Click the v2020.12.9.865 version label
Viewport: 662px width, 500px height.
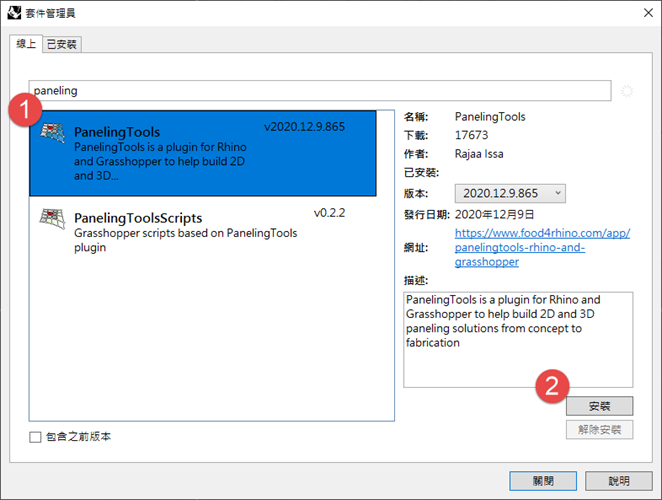[x=304, y=127]
